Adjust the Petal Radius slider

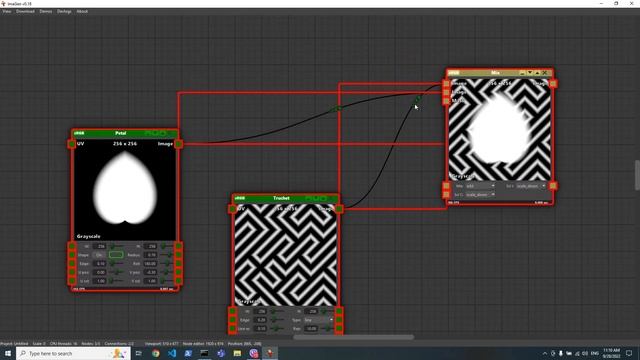tap(166, 255)
